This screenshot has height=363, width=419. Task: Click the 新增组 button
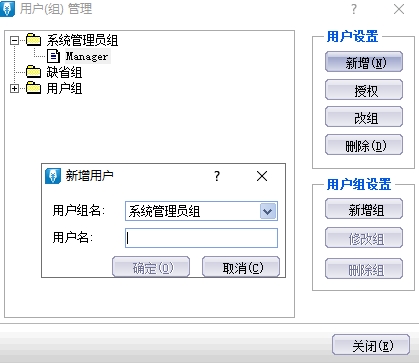(364, 209)
